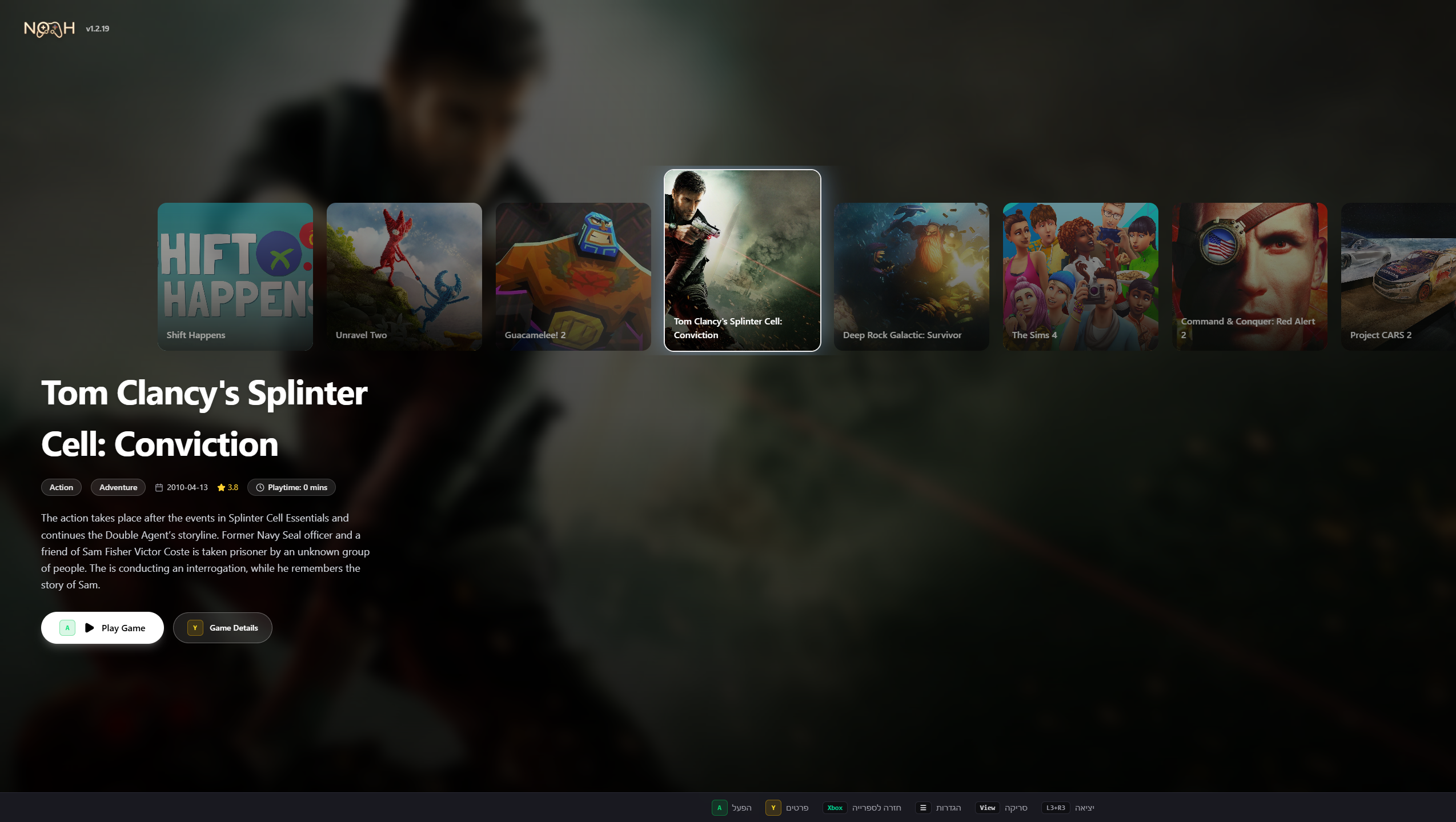The width and height of the screenshot is (1456, 822).
Task: Click the star rating icon
Action: [221, 487]
